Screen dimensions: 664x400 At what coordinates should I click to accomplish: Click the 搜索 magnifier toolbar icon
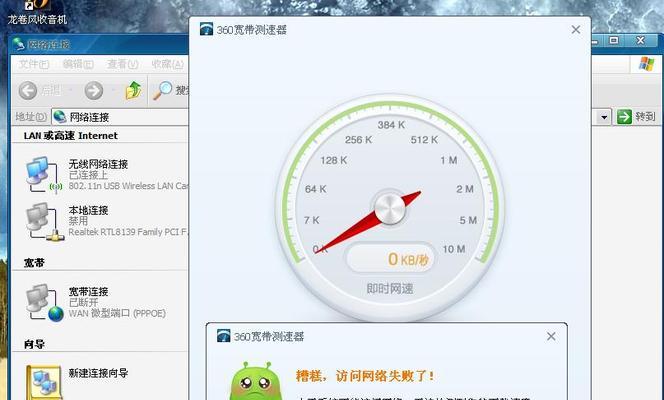163,90
